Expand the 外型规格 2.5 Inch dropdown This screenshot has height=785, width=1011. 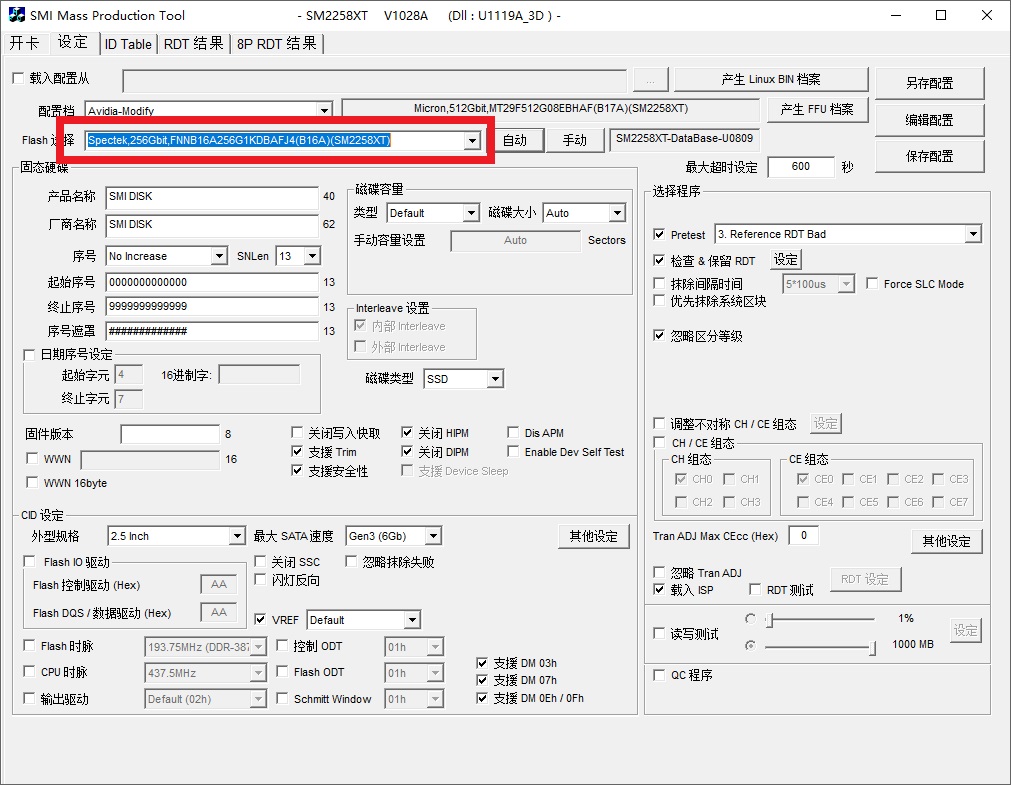[x=236, y=537]
